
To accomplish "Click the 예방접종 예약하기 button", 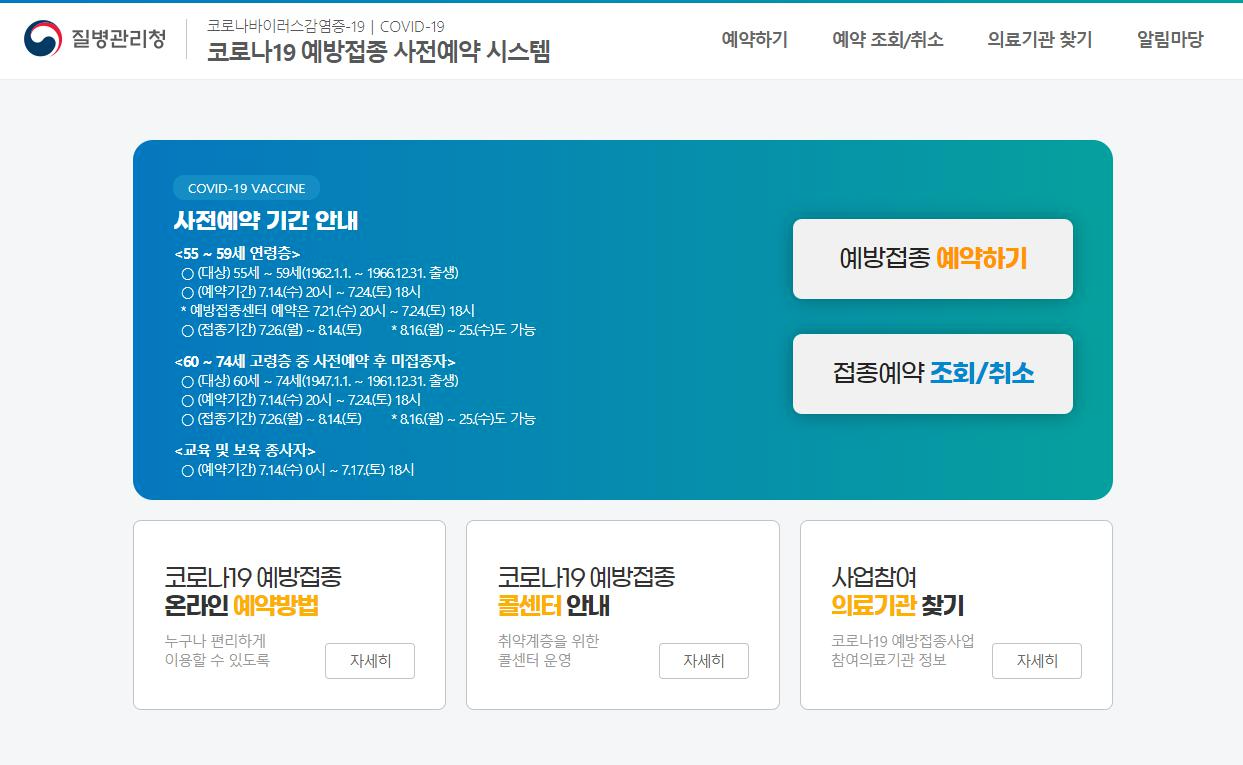I will point(933,259).
